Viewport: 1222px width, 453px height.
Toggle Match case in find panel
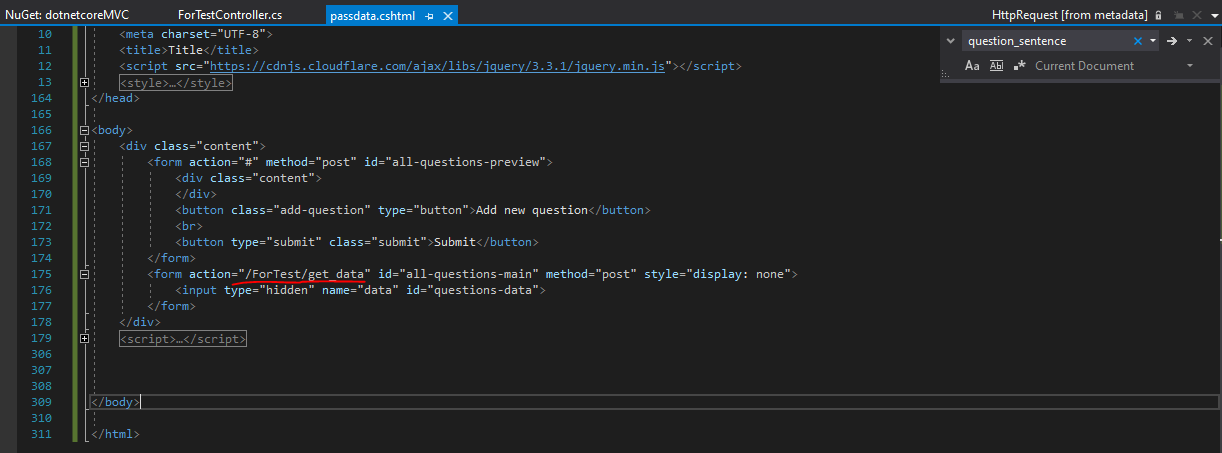972,66
